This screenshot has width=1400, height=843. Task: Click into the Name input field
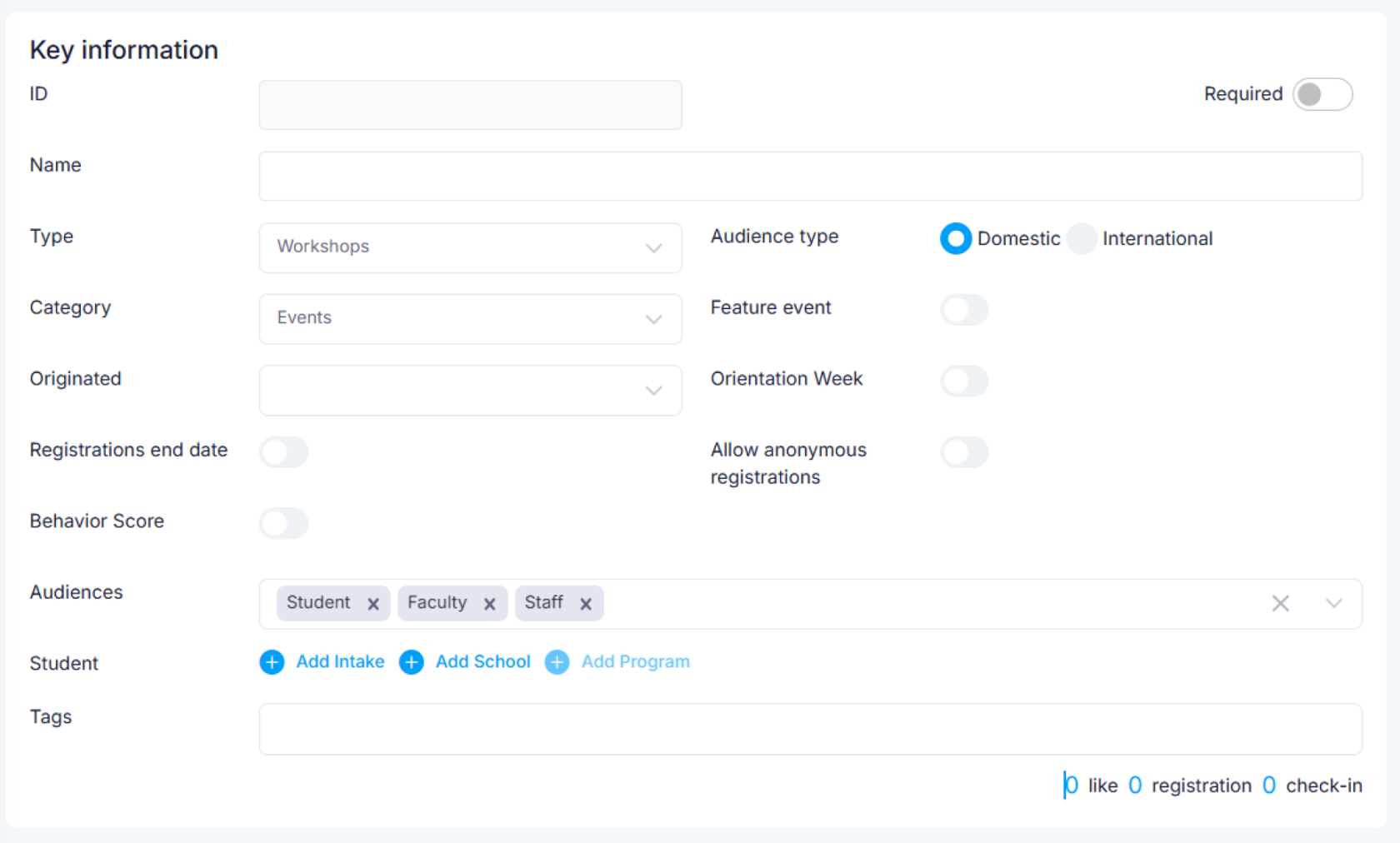click(810, 176)
